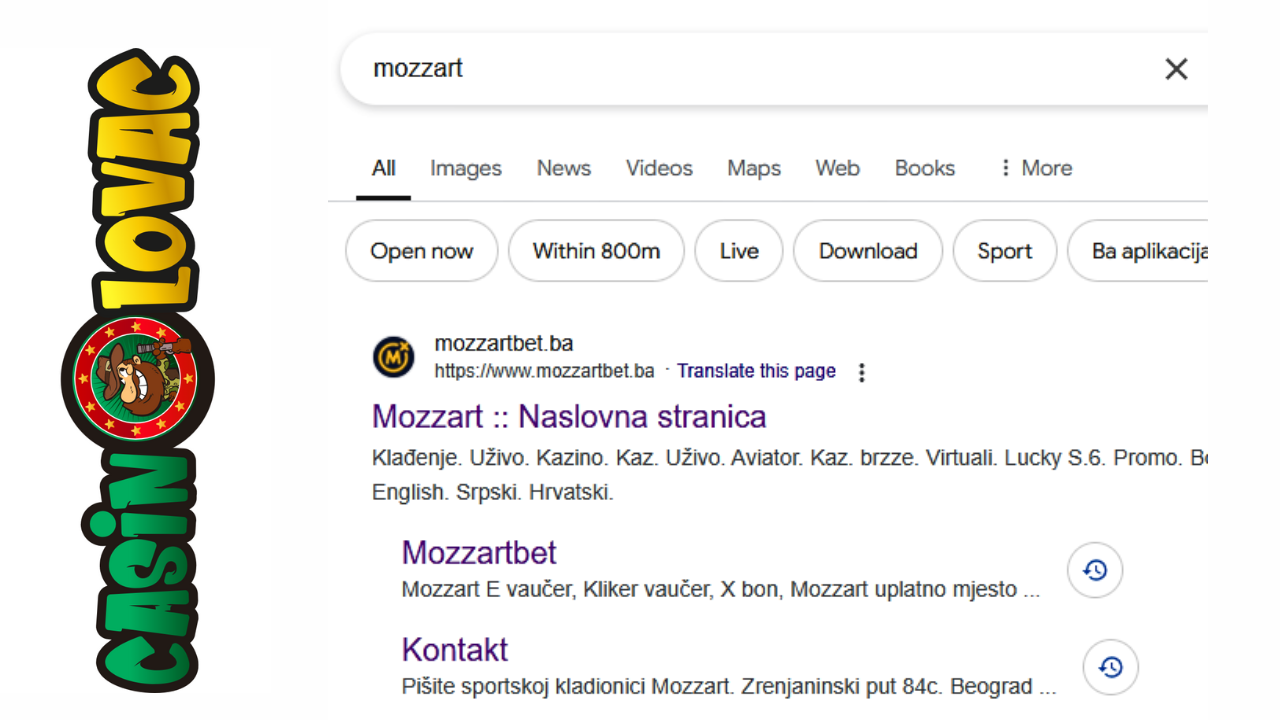Open the News results tab
This screenshot has width=1280, height=720.
tap(563, 168)
